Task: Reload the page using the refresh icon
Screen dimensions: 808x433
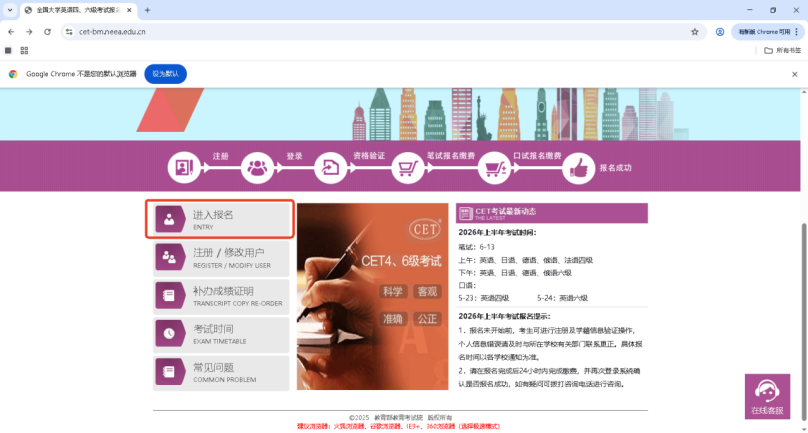Action: (47, 31)
